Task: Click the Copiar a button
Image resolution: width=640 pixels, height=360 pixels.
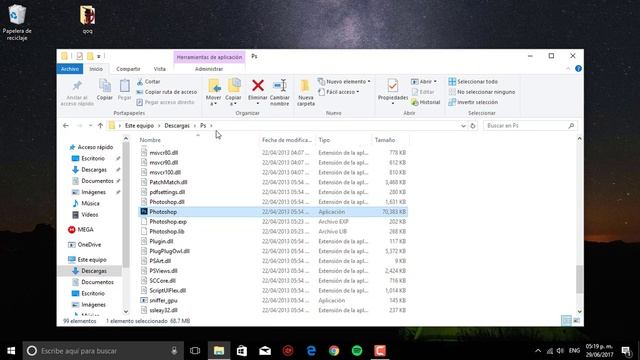Action: 233,93
